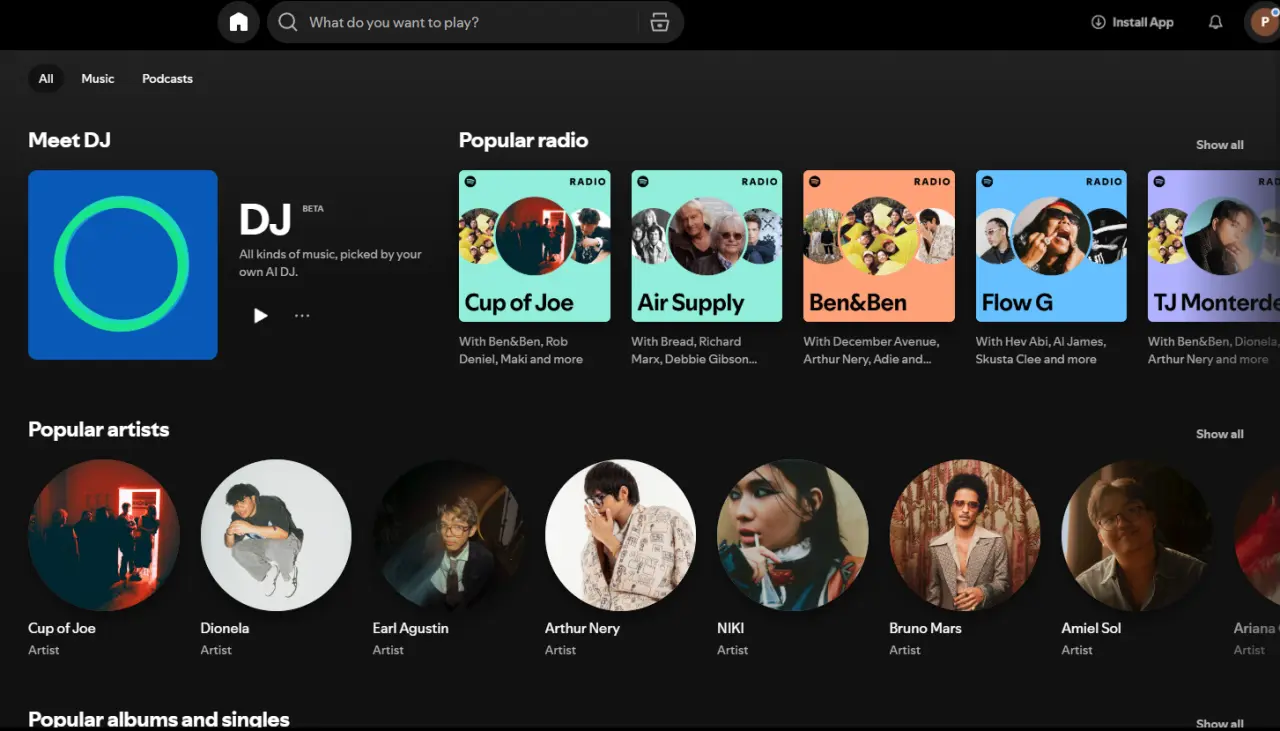Show all Popular radio stations
The width and height of the screenshot is (1280, 731).
[x=1220, y=145]
